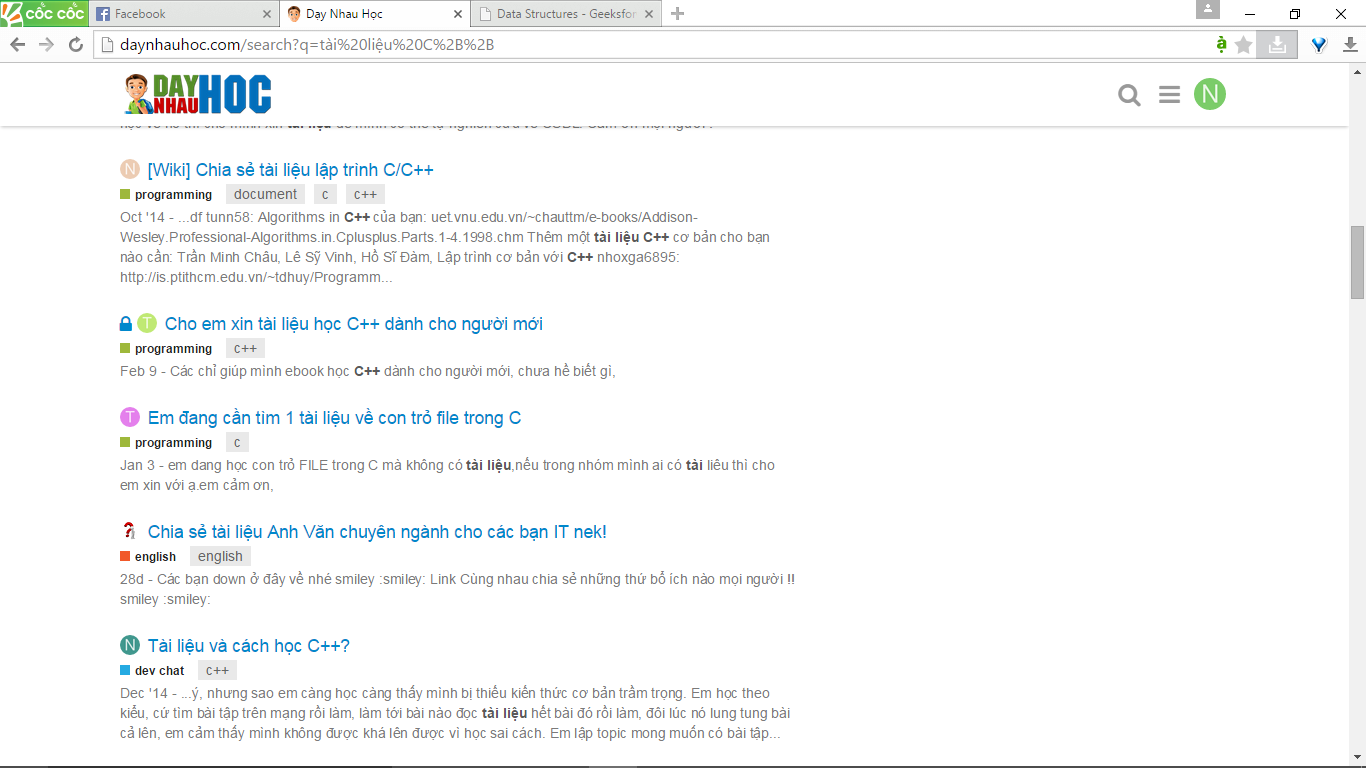The image size is (1366, 768).
Task: Click the 'document' tag label
Action: (x=265, y=195)
